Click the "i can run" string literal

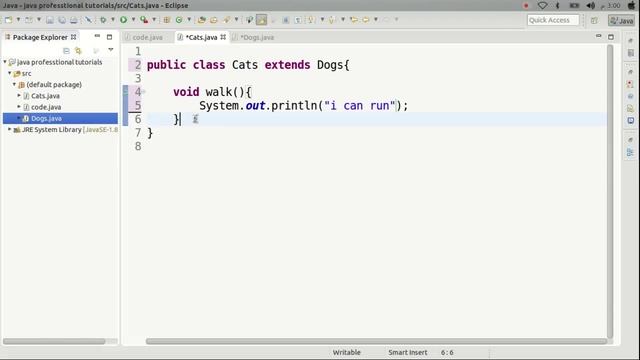pyautogui.click(x=360, y=106)
